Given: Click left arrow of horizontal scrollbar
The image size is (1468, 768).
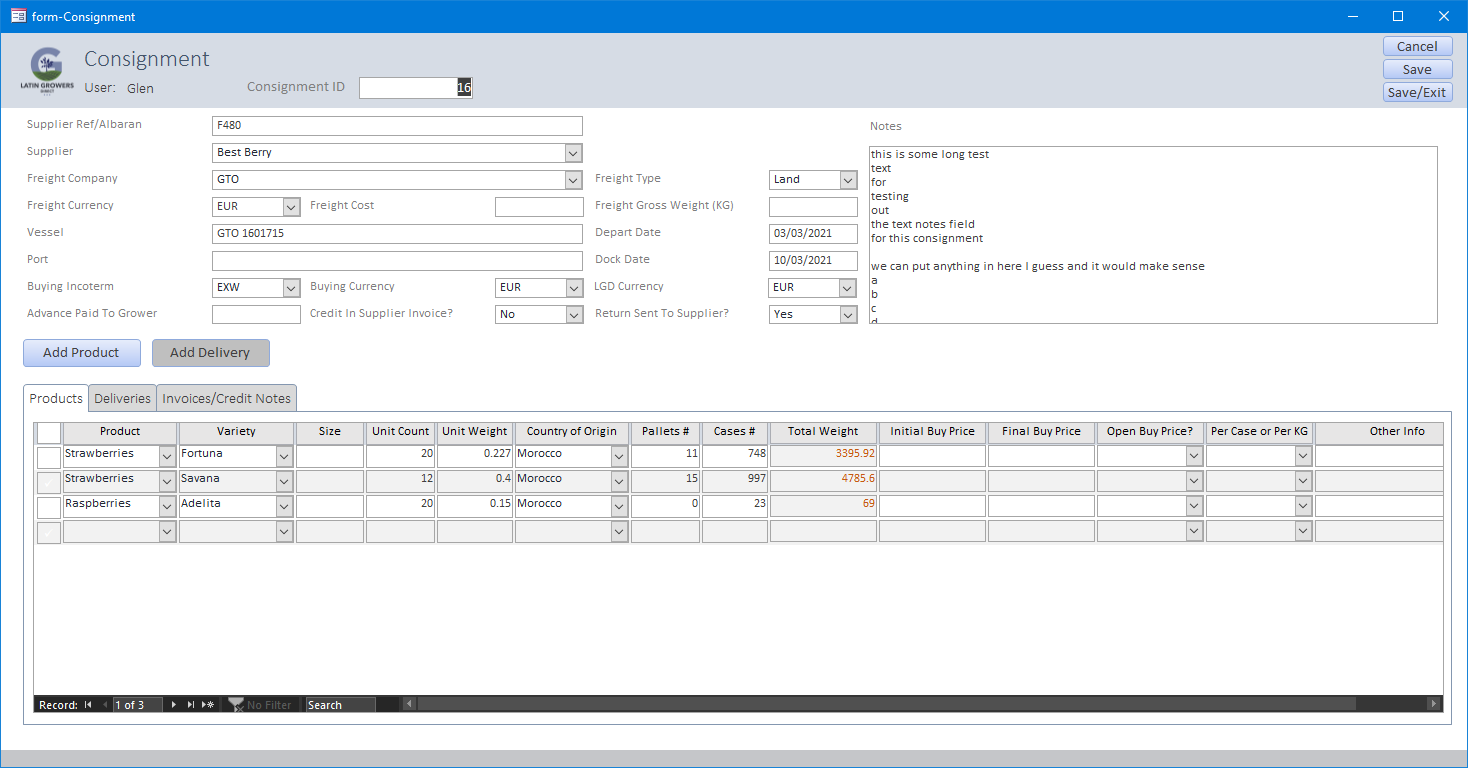Looking at the screenshot, I should pos(409,704).
